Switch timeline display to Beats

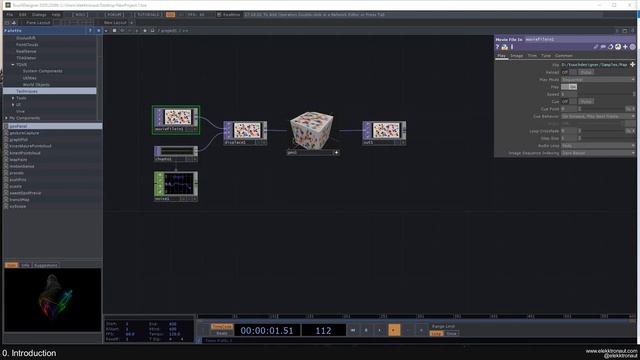click(222, 333)
